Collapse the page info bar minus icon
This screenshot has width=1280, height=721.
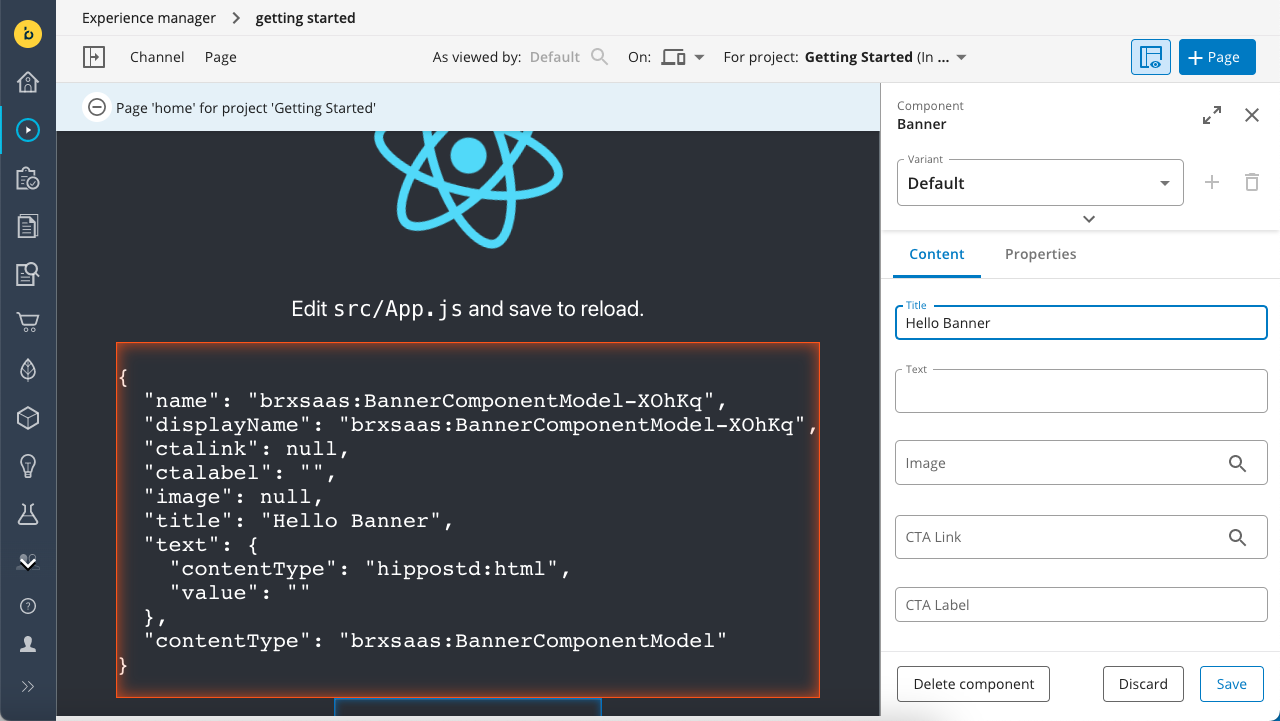pyautogui.click(x=97, y=107)
